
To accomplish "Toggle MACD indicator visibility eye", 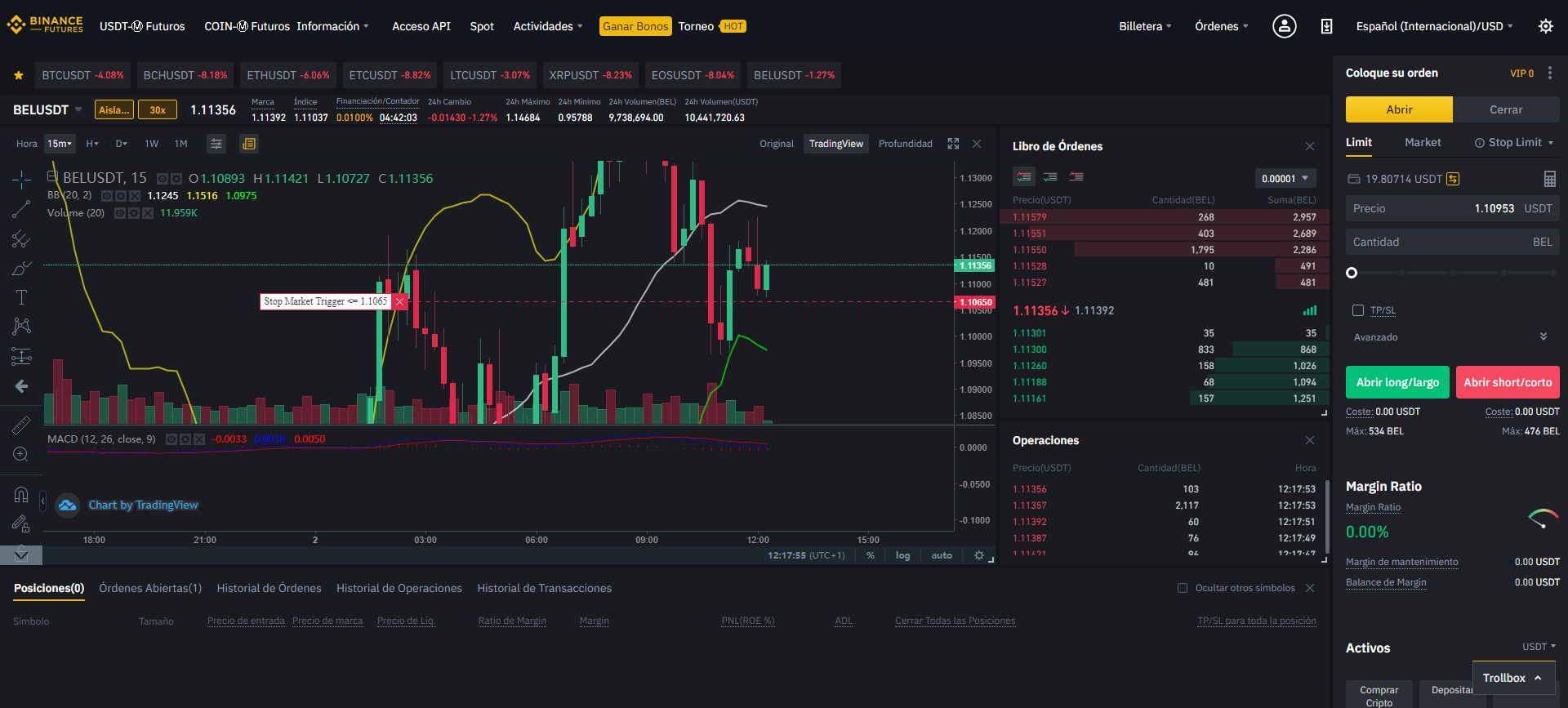I will (171, 439).
